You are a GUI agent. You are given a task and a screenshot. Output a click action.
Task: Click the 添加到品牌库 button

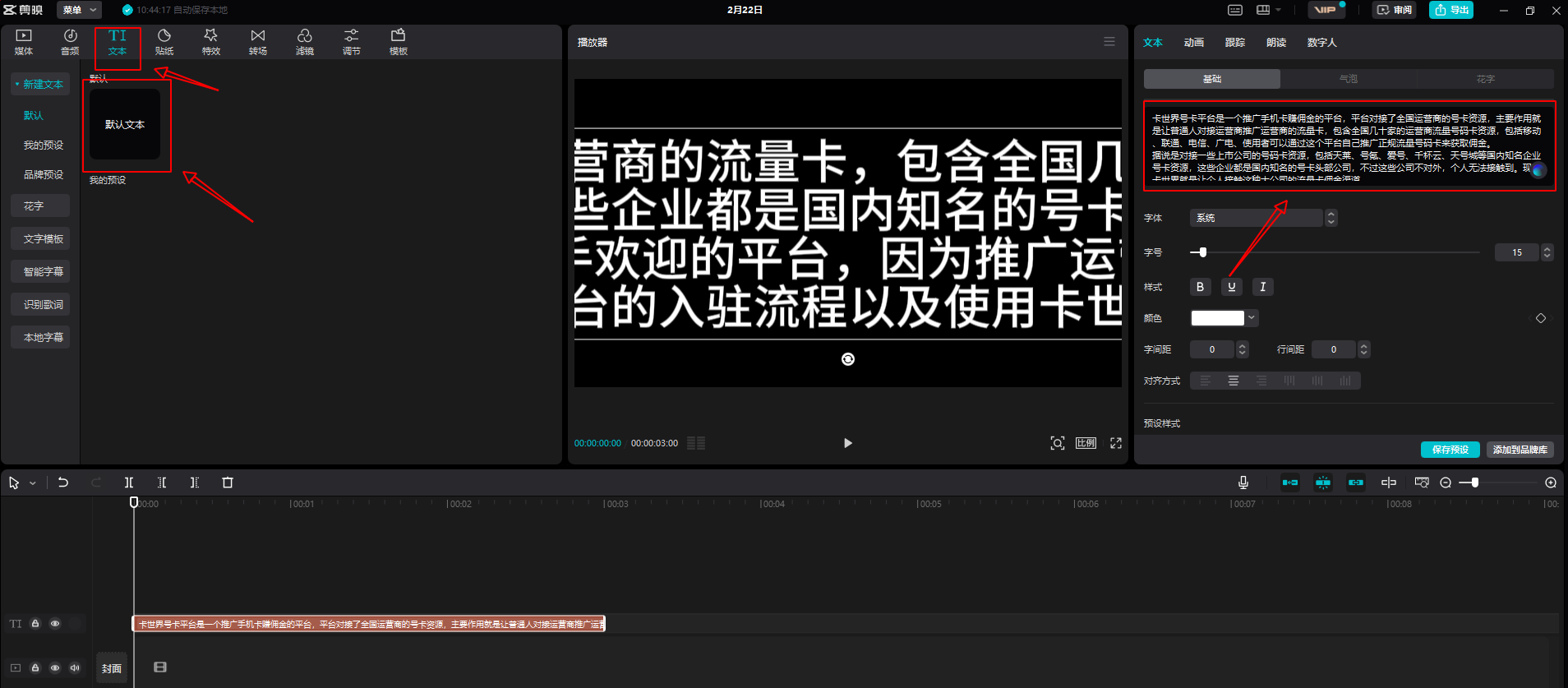click(x=1520, y=450)
